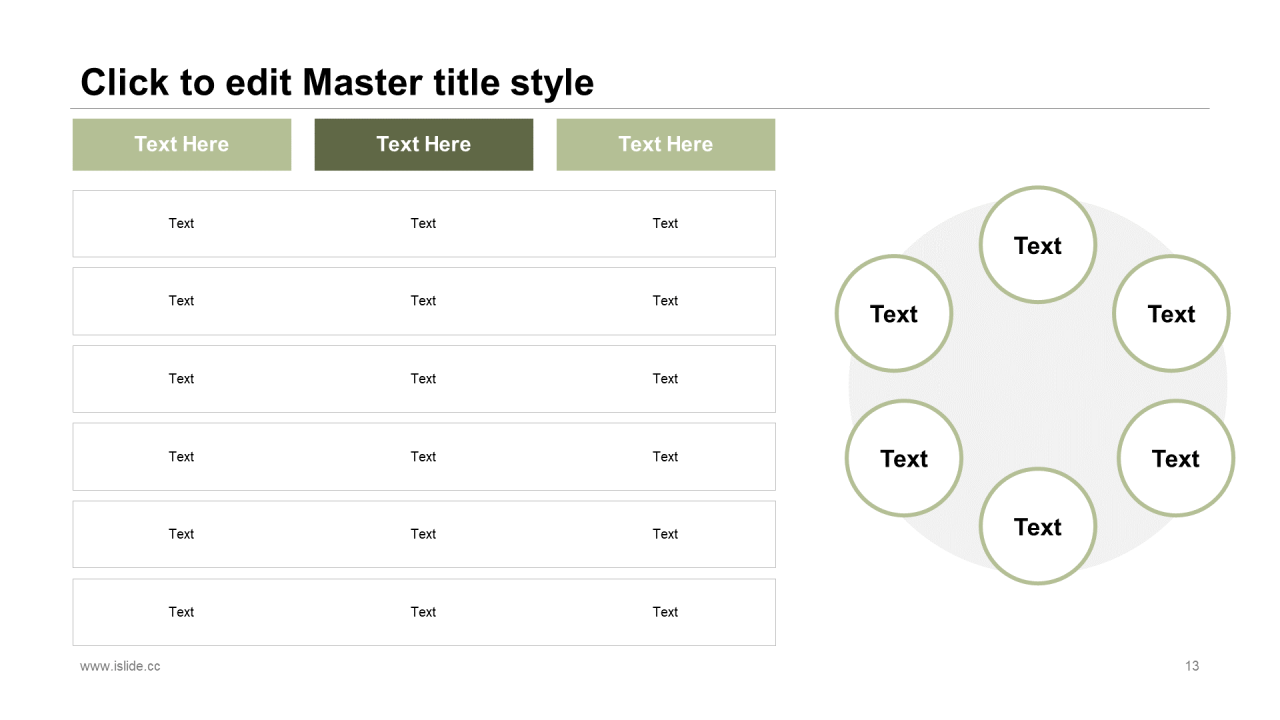Select the dark green 'Text Here' header box
The image size is (1280, 720).
pyautogui.click(x=424, y=144)
